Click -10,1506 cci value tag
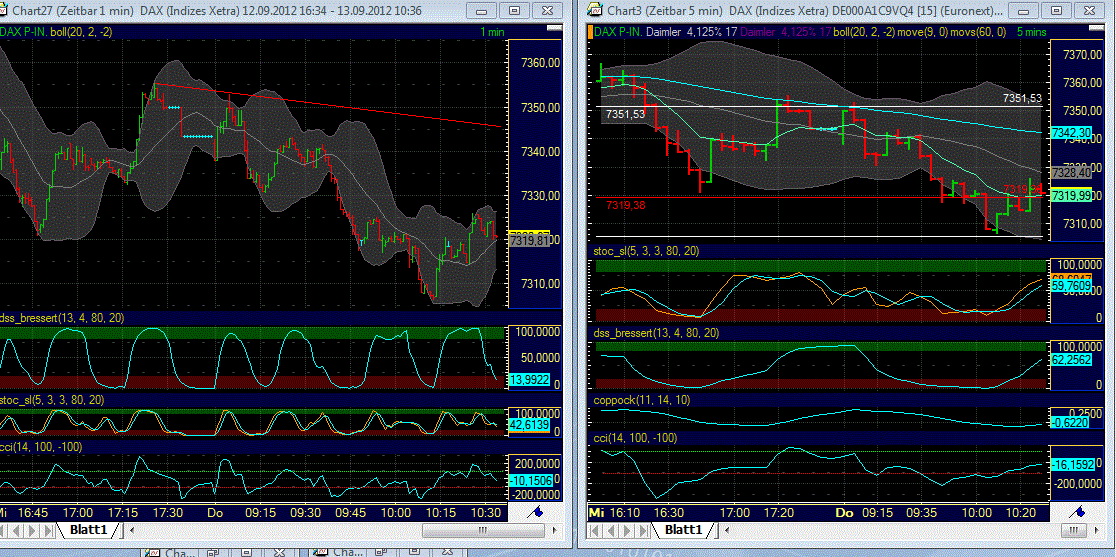 coord(529,481)
